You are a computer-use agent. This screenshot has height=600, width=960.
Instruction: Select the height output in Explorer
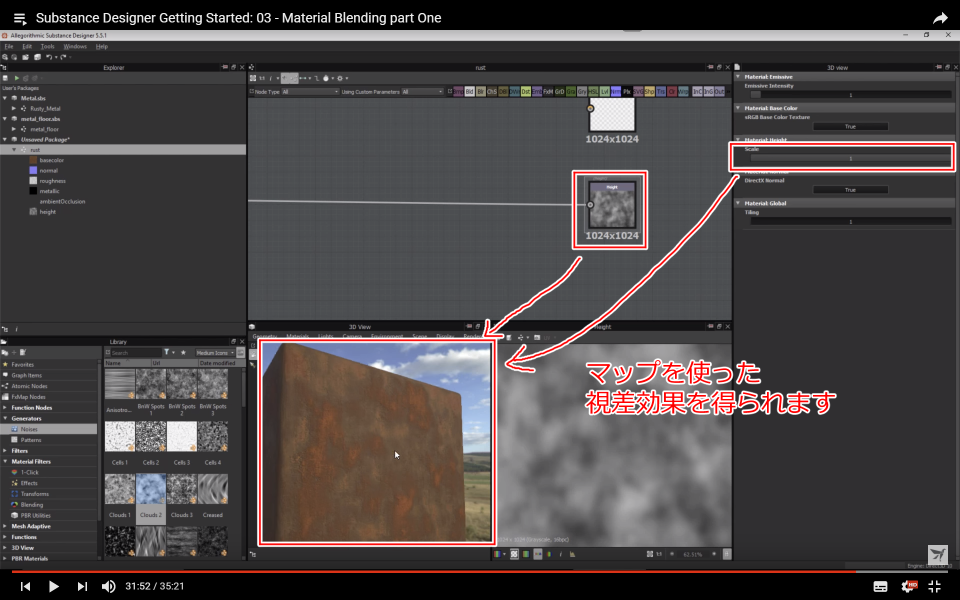click(47, 212)
